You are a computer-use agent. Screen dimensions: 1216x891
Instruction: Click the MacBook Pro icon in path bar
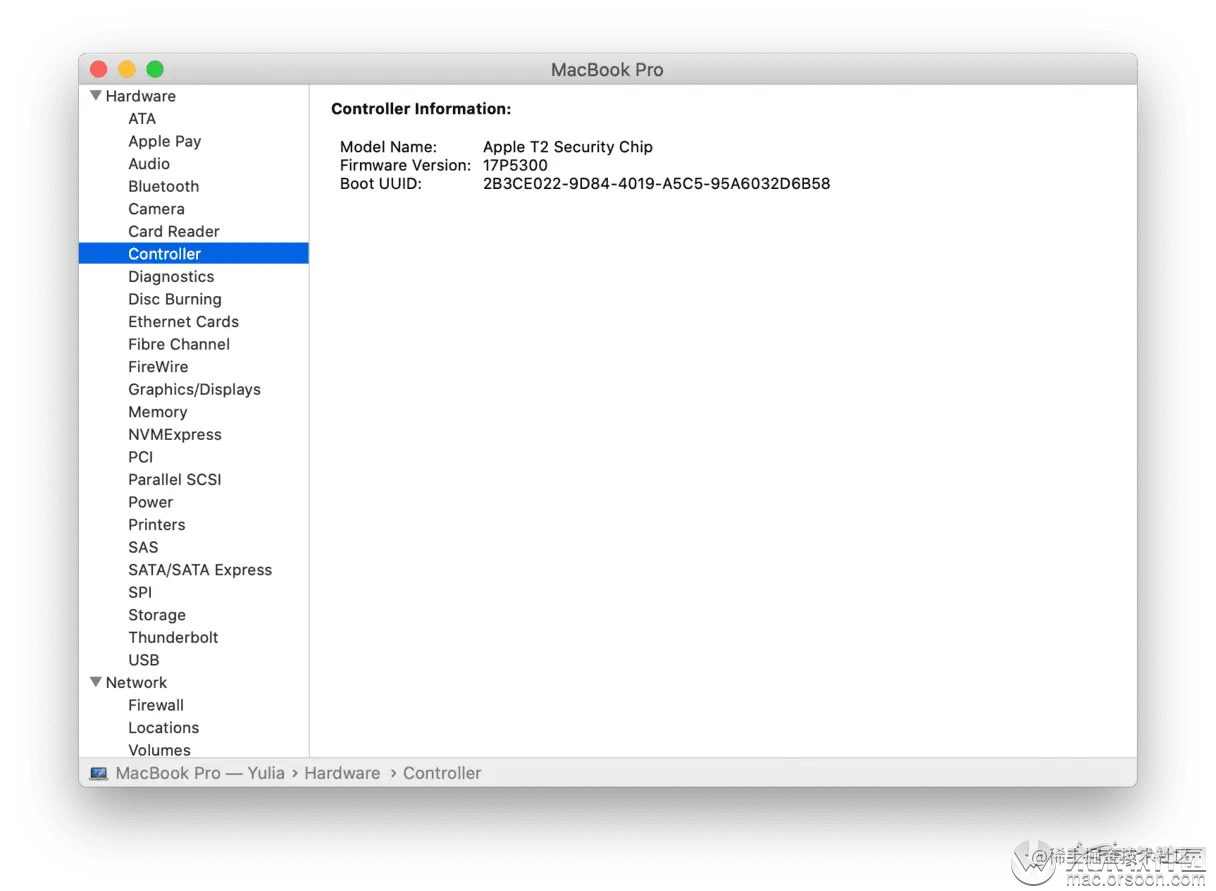(98, 773)
